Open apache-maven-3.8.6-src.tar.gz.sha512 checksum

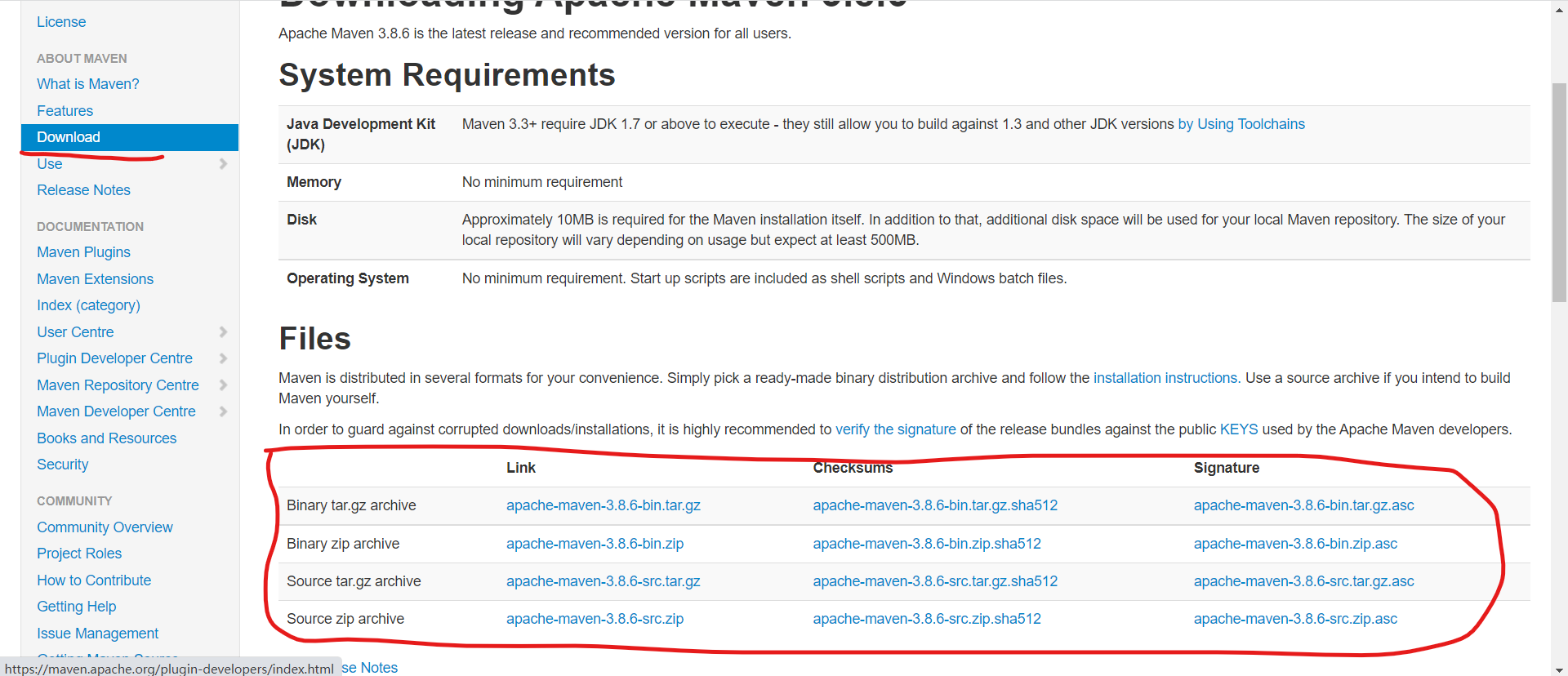(x=935, y=581)
